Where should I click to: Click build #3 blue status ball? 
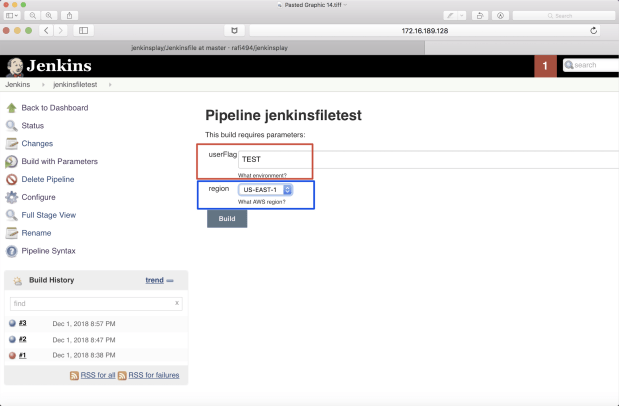pos(12,323)
